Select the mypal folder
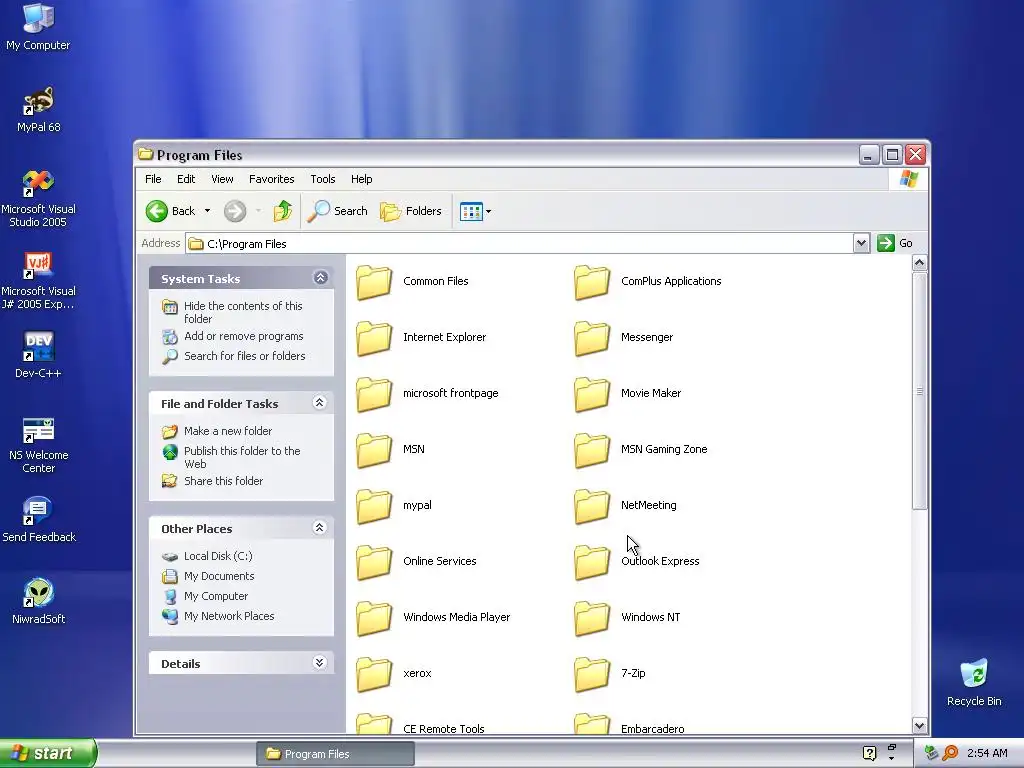1024x768 pixels. point(394,506)
